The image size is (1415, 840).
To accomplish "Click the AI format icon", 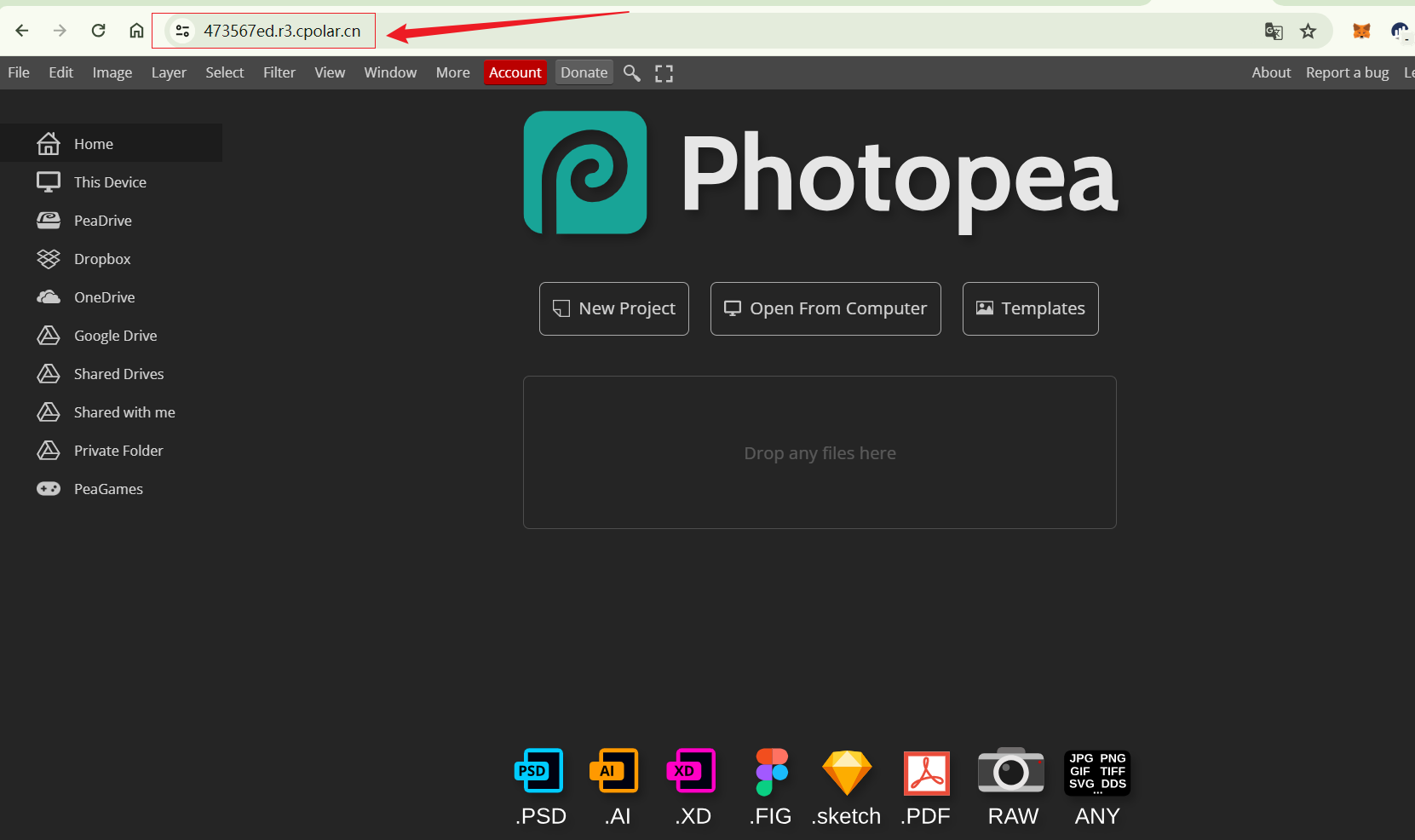I will pos(614,771).
